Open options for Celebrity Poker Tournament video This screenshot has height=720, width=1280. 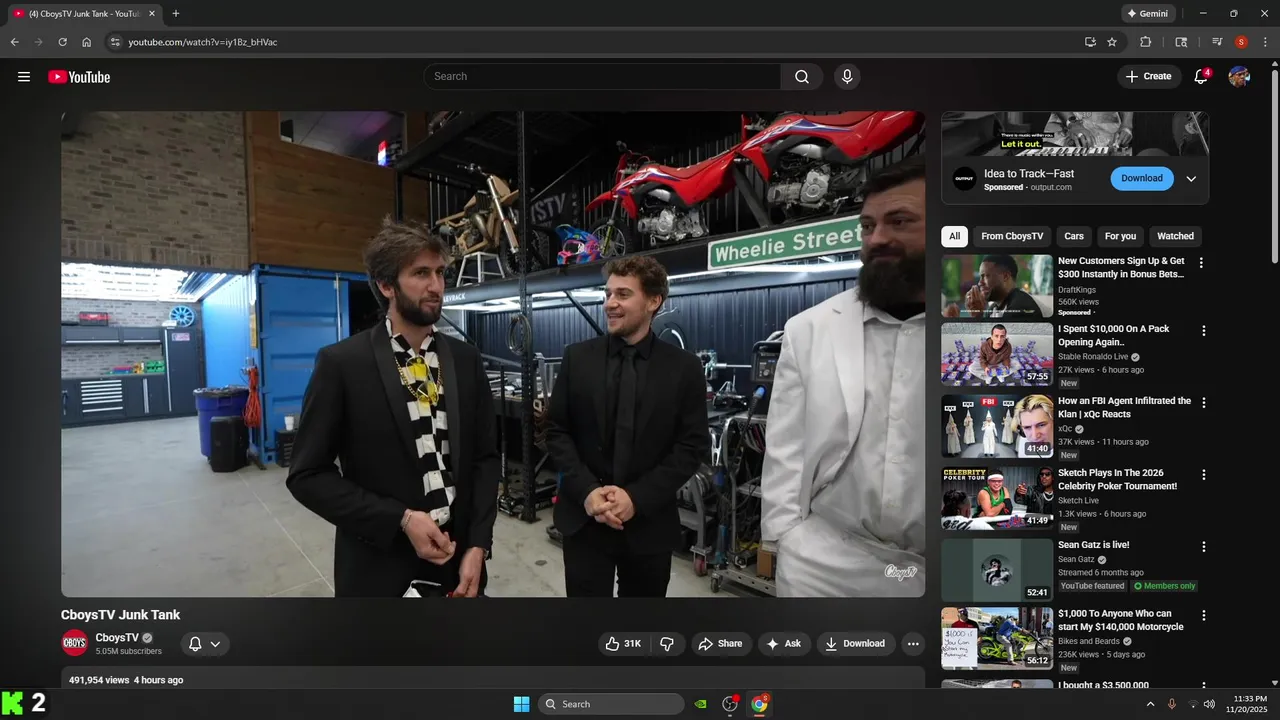coord(1204,475)
